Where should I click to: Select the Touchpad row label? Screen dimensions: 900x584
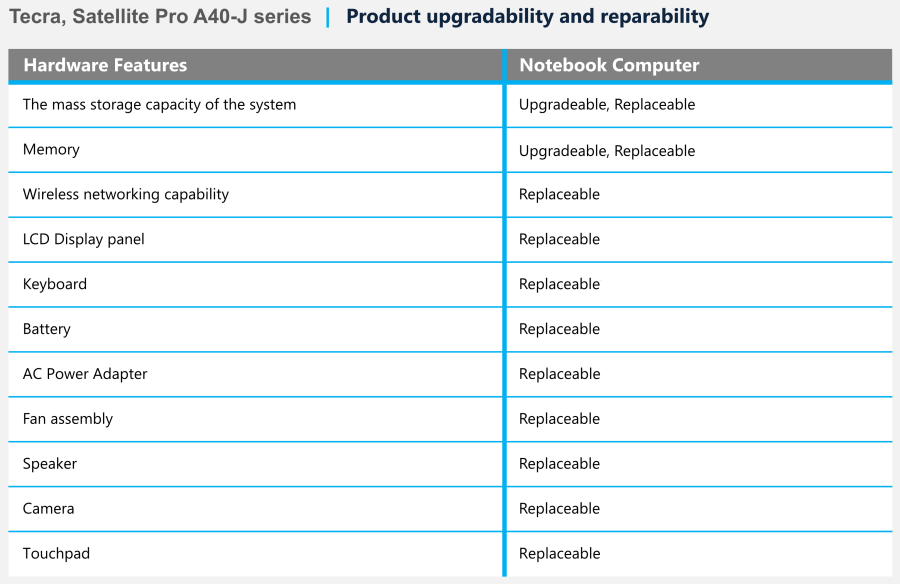[x=56, y=555]
